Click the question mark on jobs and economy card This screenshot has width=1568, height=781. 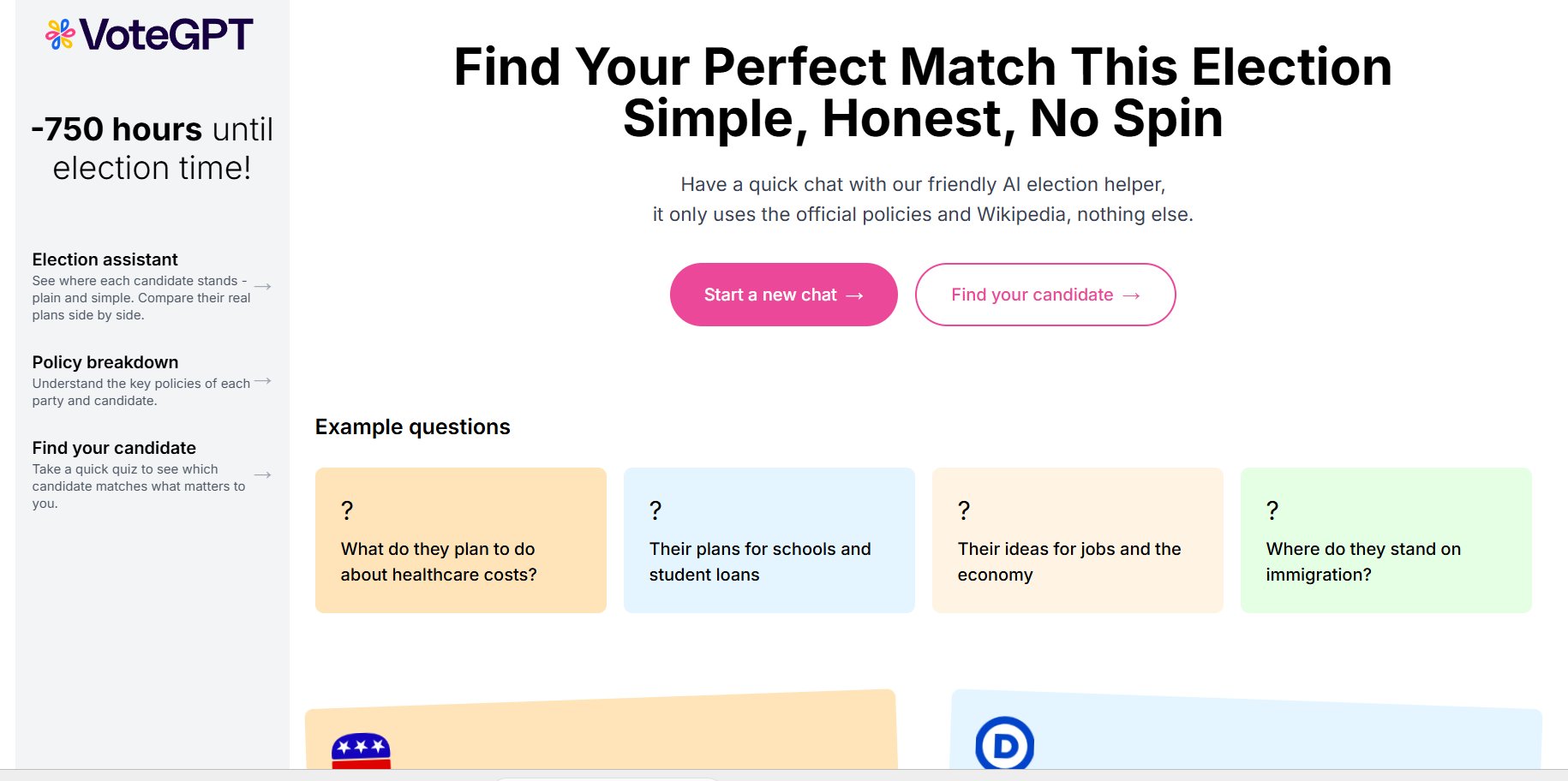(964, 510)
